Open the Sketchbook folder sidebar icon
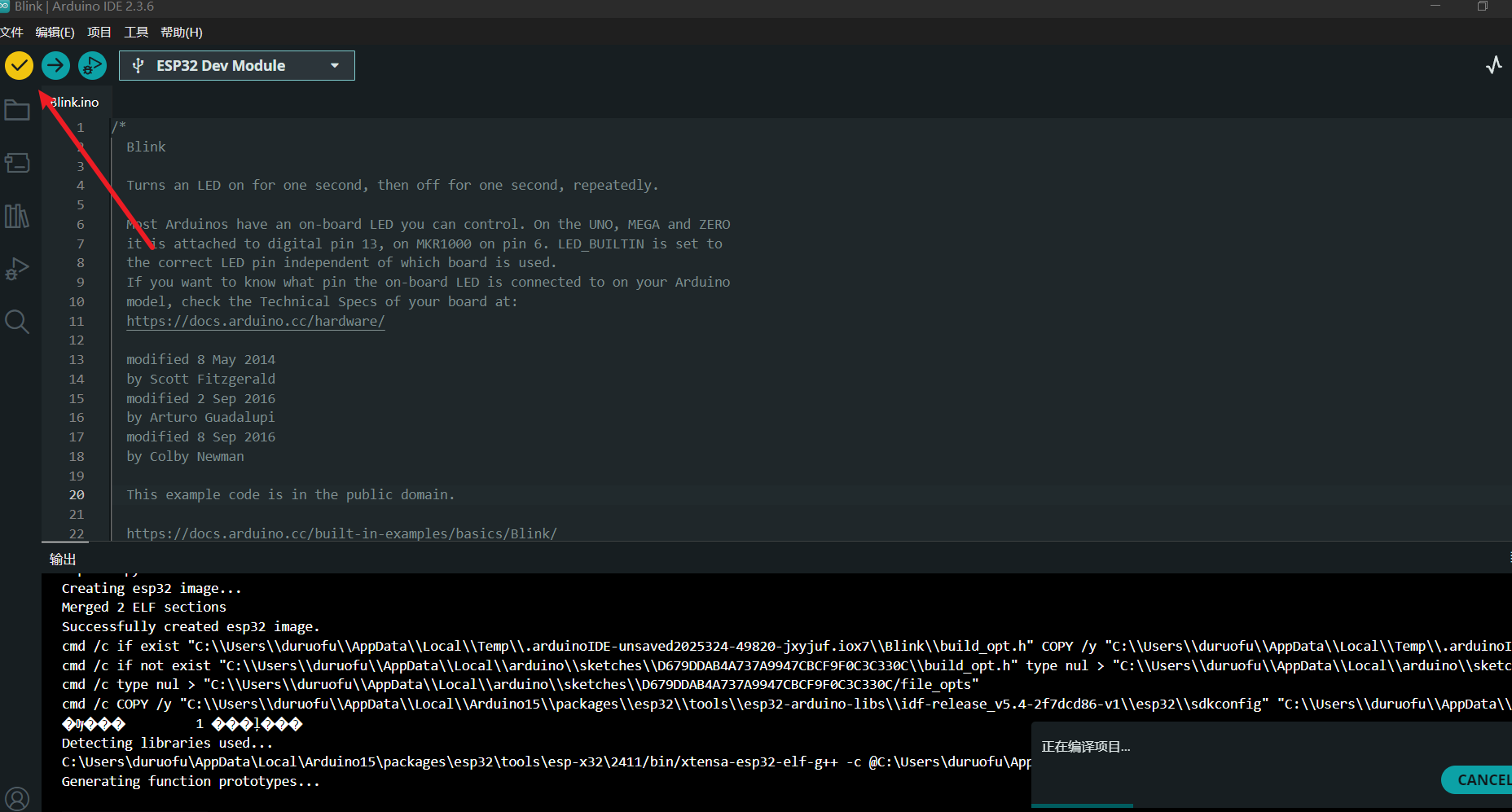Screen dimensions: 1512x812 click(17, 110)
